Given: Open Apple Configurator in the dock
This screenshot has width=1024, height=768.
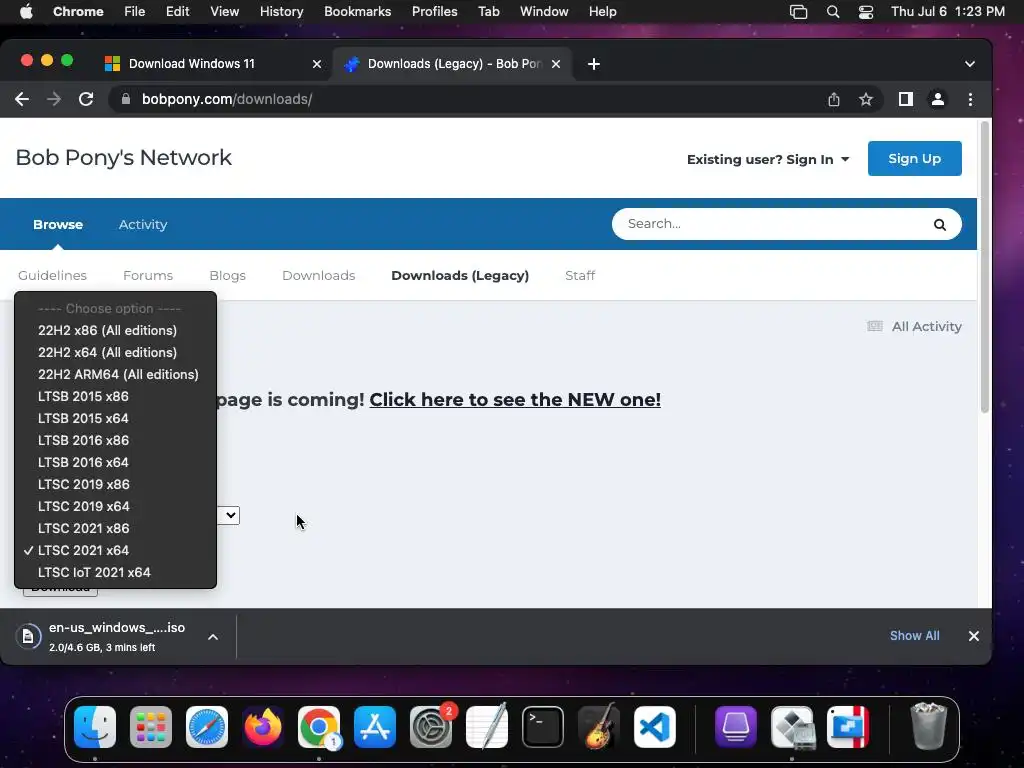Looking at the screenshot, I should tap(736, 727).
